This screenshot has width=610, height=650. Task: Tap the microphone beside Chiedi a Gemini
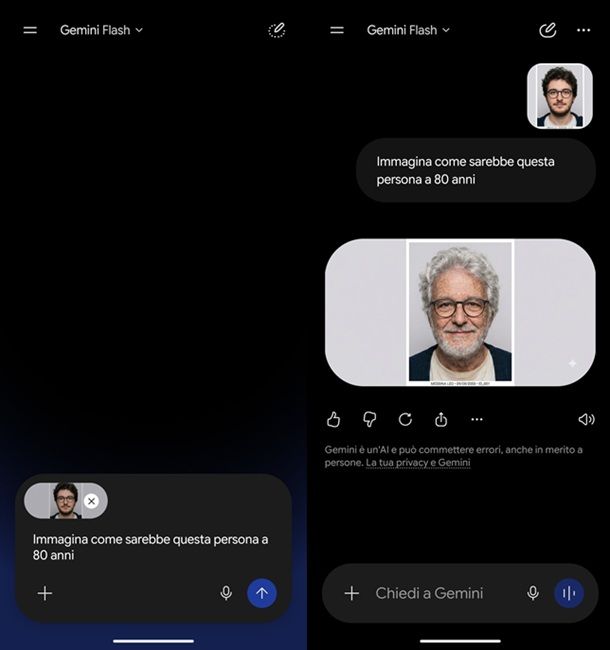click(533, 593)
